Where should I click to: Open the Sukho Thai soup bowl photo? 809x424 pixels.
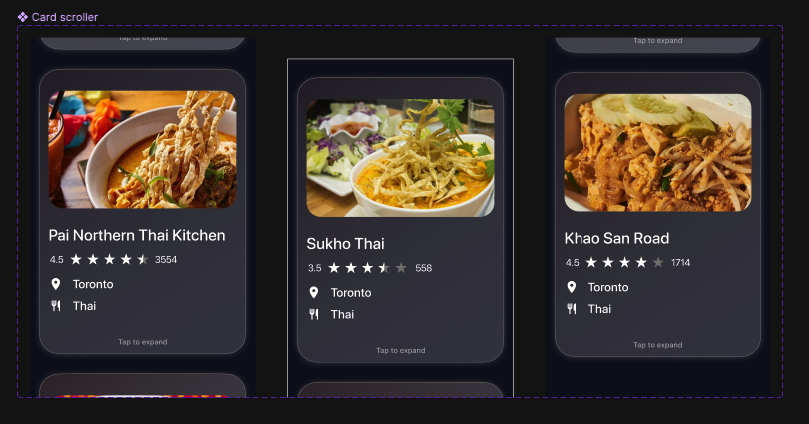pos(400,158)
